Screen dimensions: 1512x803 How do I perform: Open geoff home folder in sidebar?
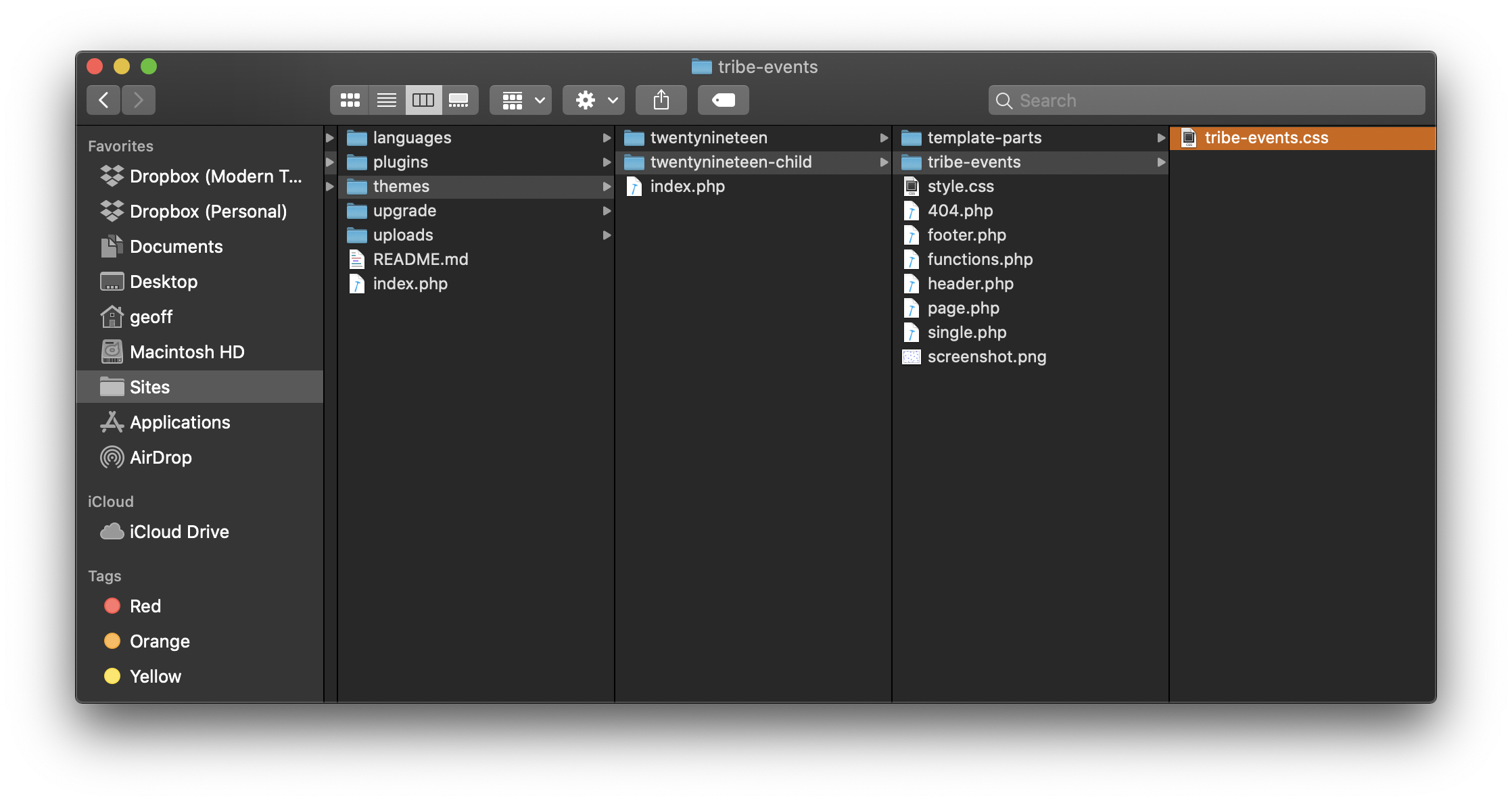200,317
